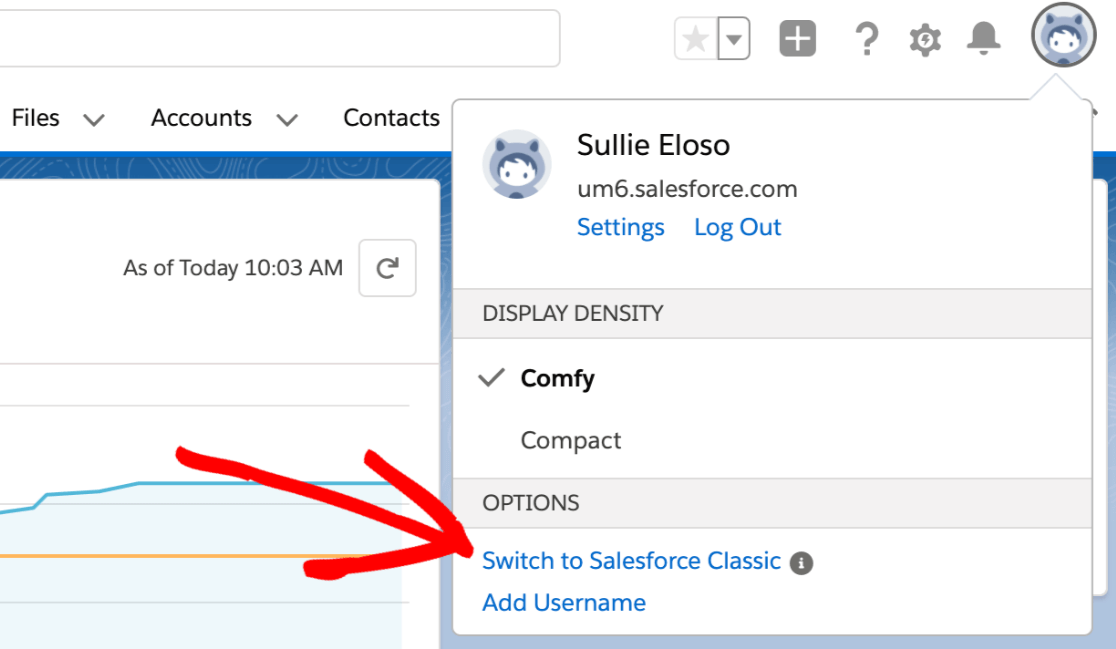1116x649 pixels.
Task: Open the Settings link
Action: (620, 228)
